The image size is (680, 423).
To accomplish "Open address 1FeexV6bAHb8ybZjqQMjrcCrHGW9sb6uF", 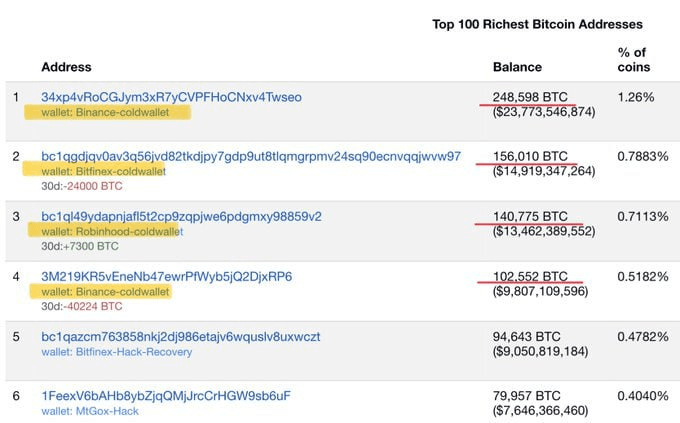I will [166, 396].
